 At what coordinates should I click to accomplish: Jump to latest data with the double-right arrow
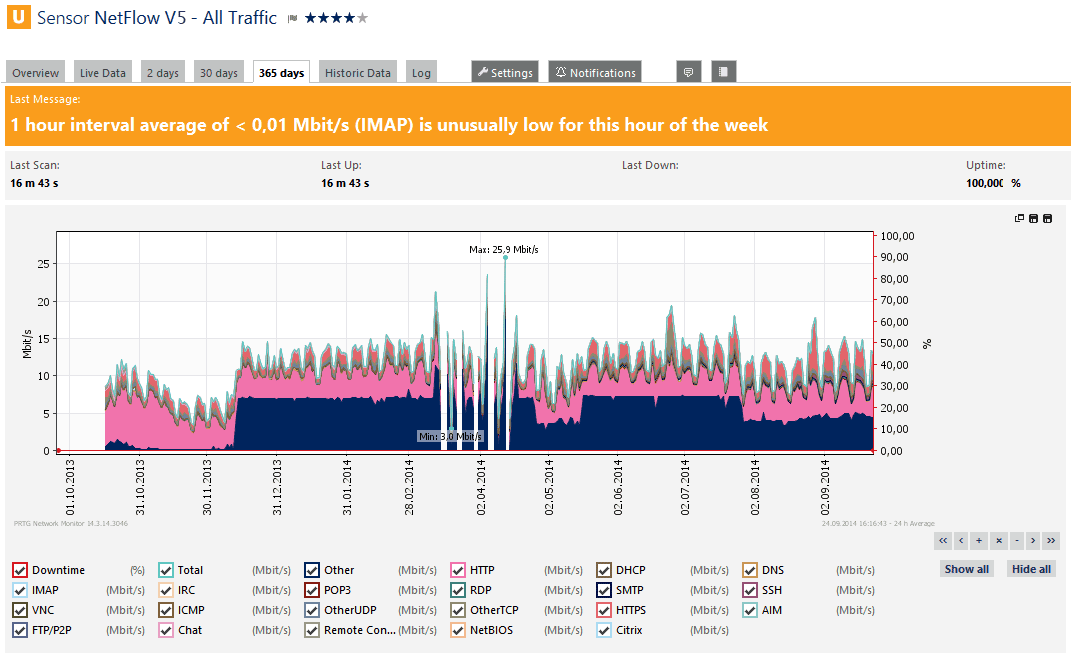[x=1051, y=540]
